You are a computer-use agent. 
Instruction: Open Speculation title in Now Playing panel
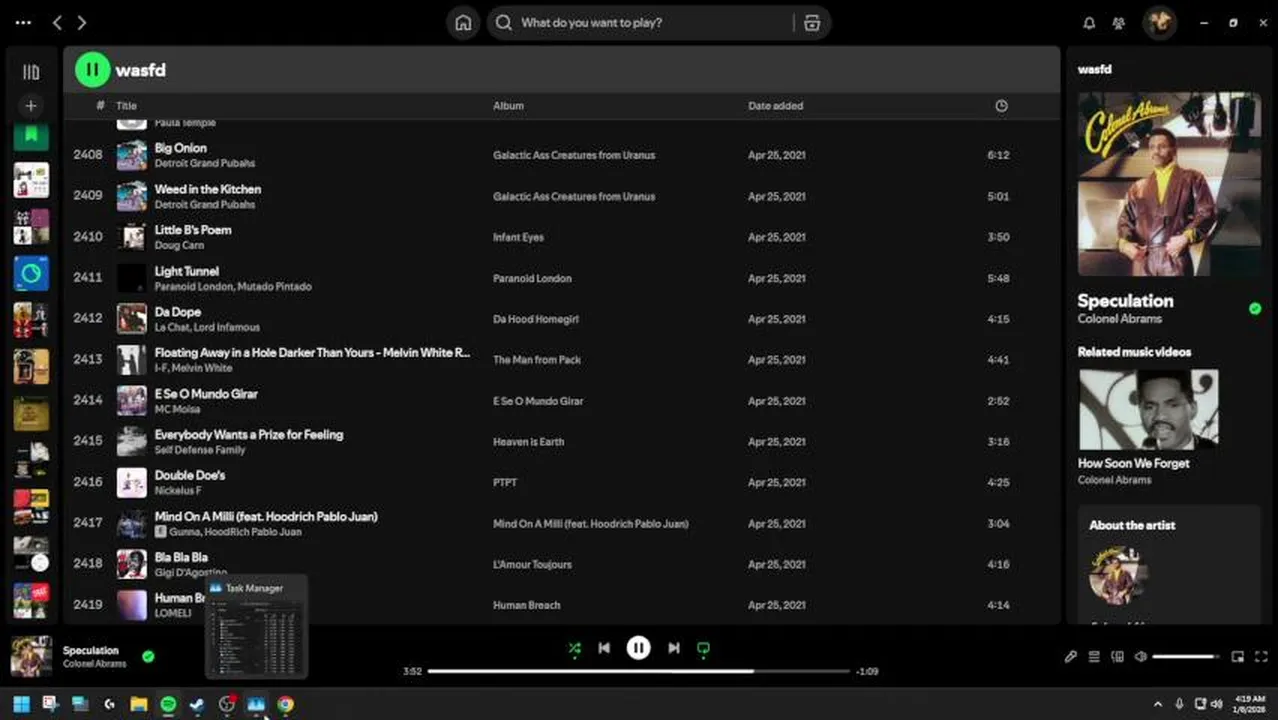(1125, 300)
